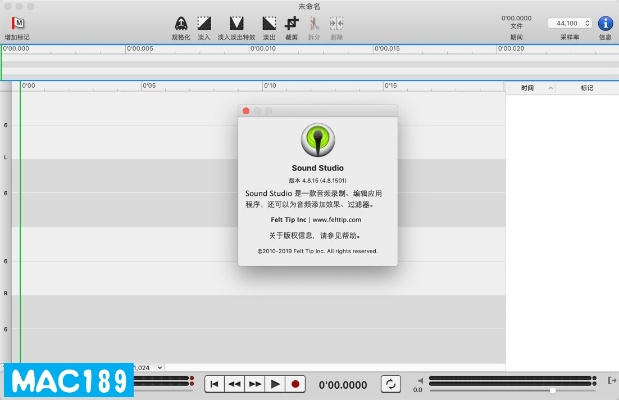Click the 0'05 mark on the main ruler

[149, 86]
